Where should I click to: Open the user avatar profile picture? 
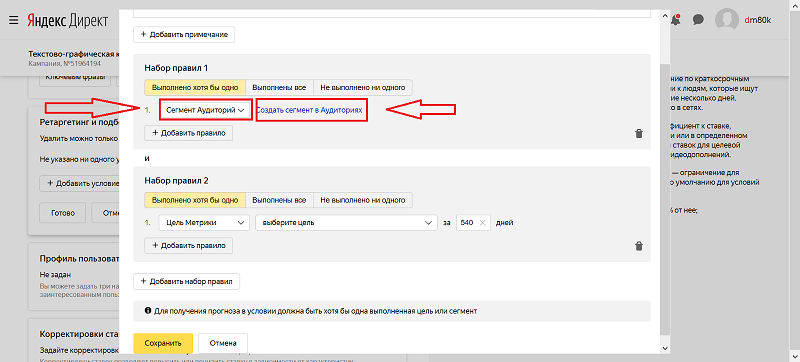coord(727,20)
